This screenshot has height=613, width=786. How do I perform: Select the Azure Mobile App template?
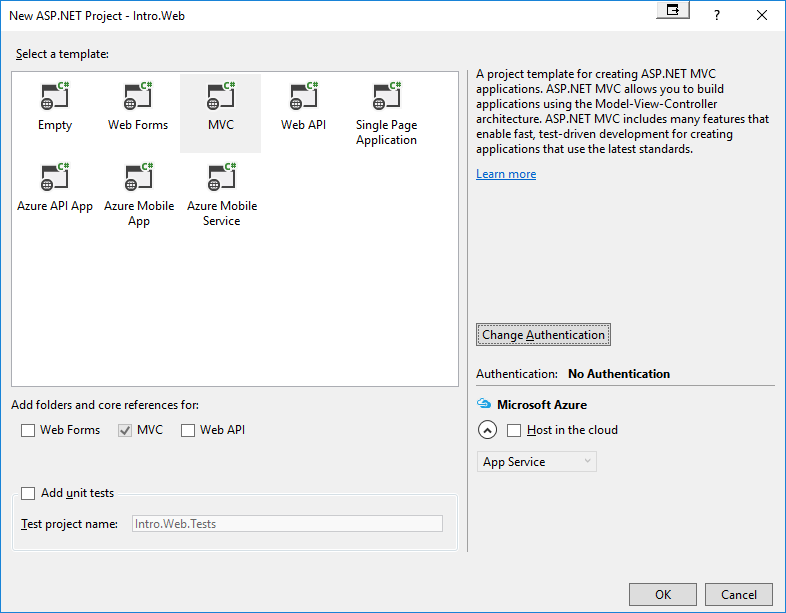(x=139, y=196)
